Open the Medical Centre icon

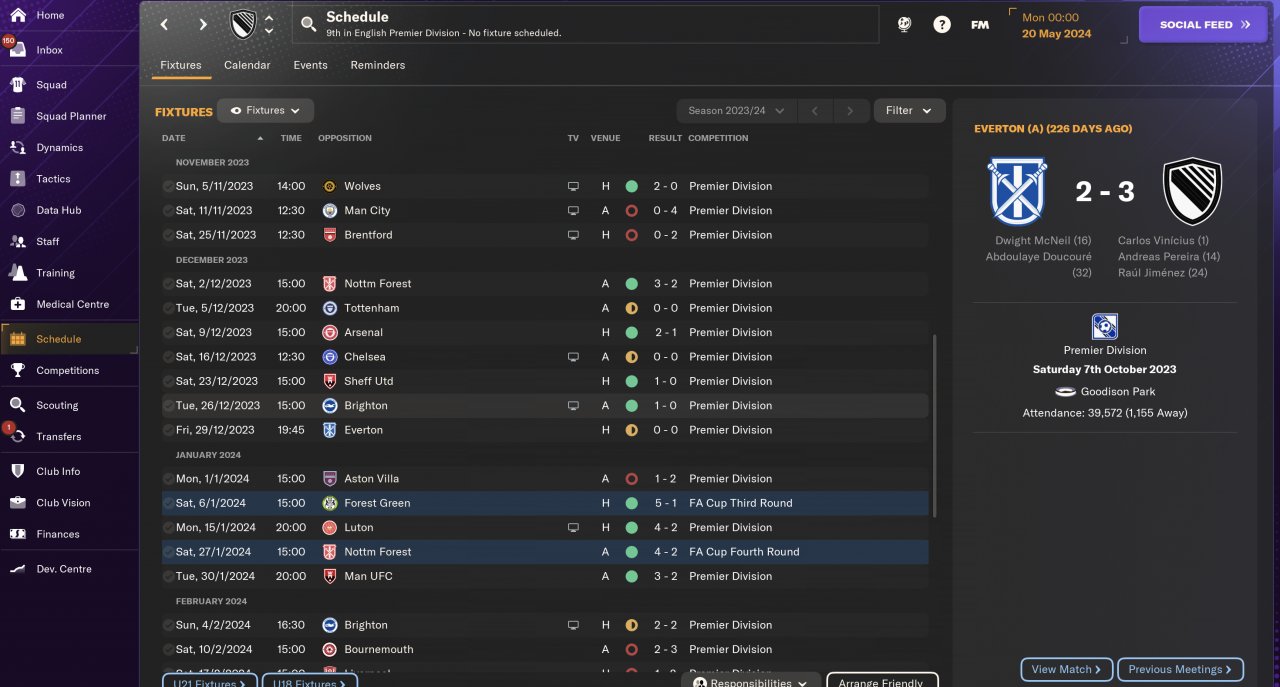pyautogui.click(x=17, y=304)
